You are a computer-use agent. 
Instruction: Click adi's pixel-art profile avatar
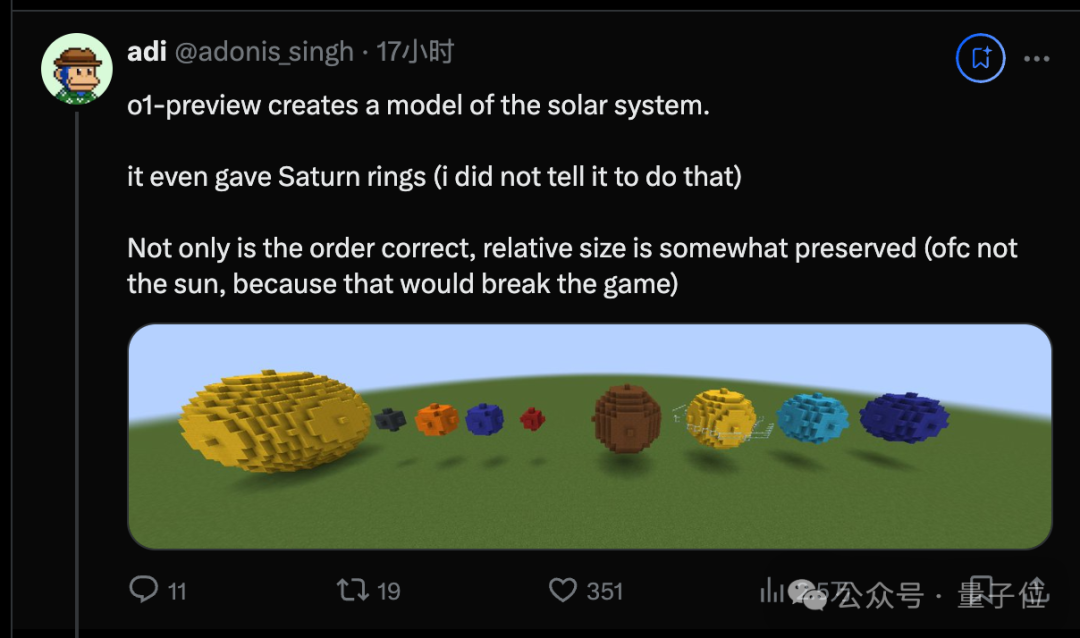tap(76, 68)
